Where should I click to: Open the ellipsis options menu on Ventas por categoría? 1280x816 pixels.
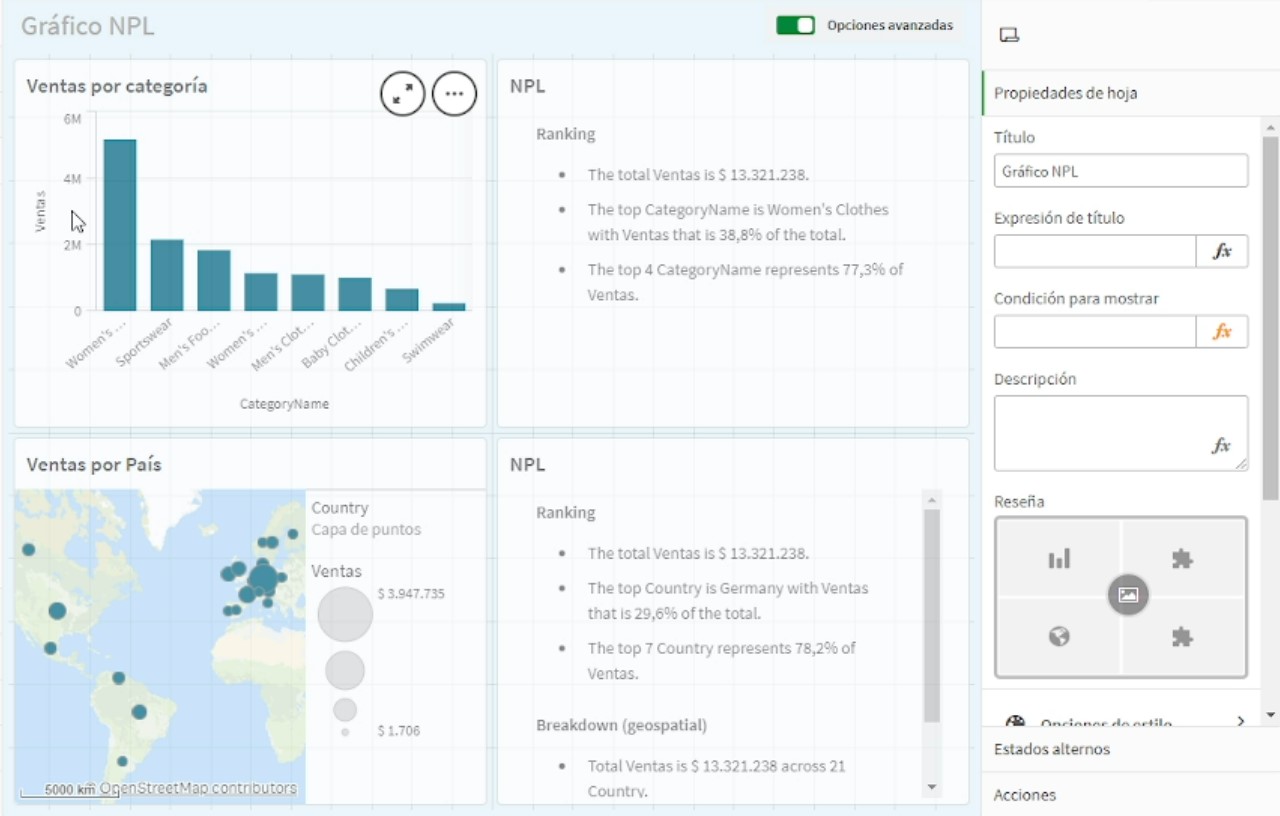[x=455, y=93]
